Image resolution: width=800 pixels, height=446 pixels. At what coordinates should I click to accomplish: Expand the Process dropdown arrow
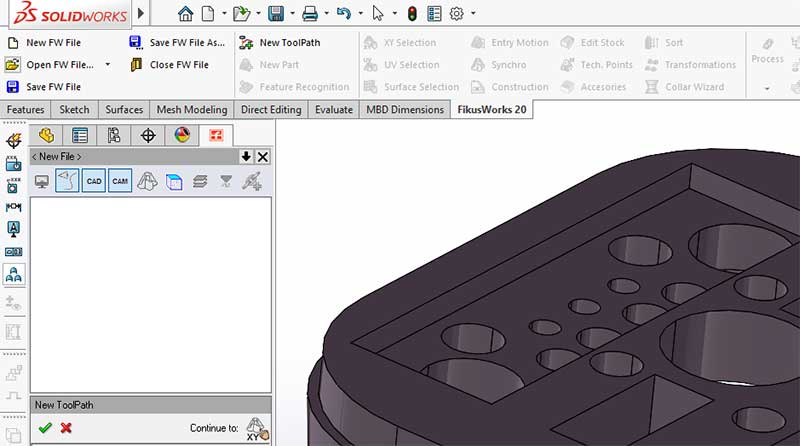(x=767, y=89)
